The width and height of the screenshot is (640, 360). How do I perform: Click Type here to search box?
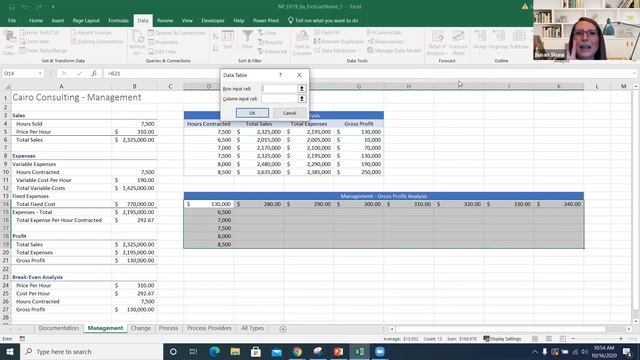[x=91, y=352]
